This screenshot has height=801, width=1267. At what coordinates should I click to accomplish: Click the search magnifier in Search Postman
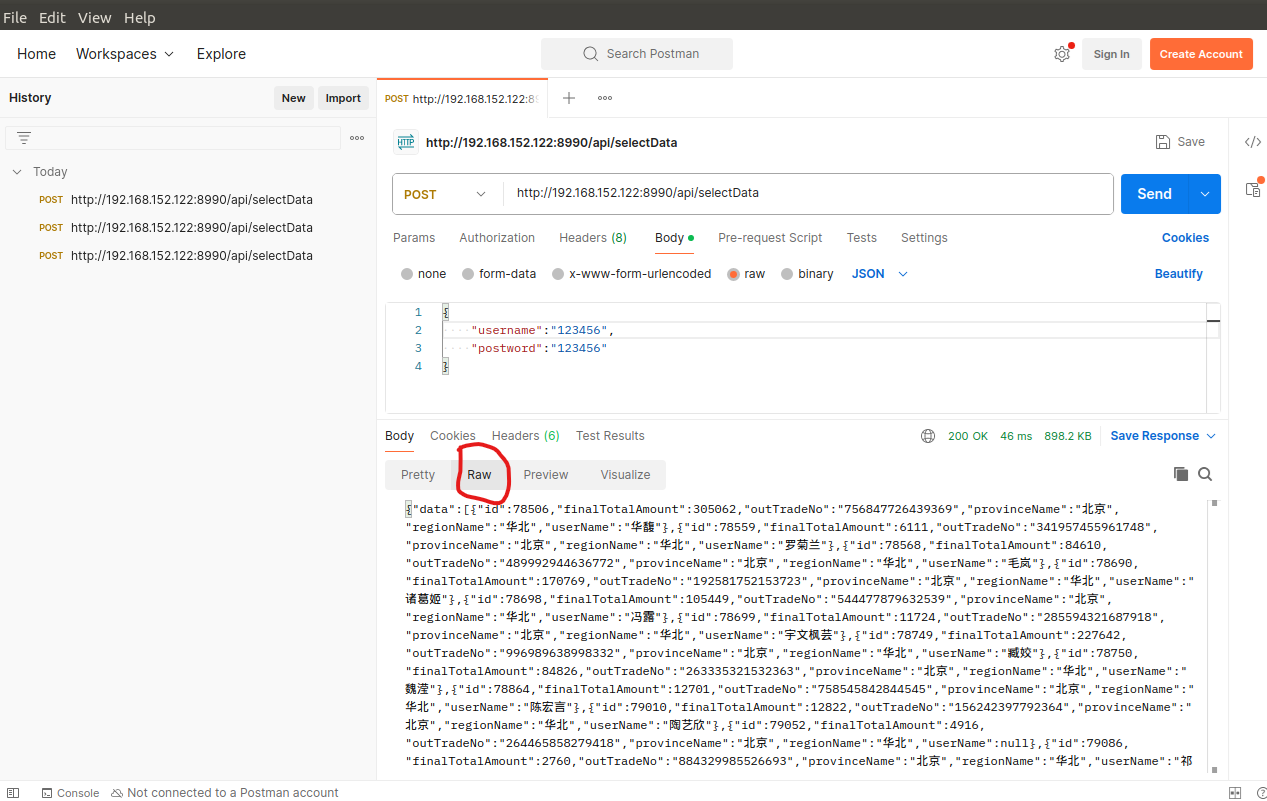[x=590, y=54]
